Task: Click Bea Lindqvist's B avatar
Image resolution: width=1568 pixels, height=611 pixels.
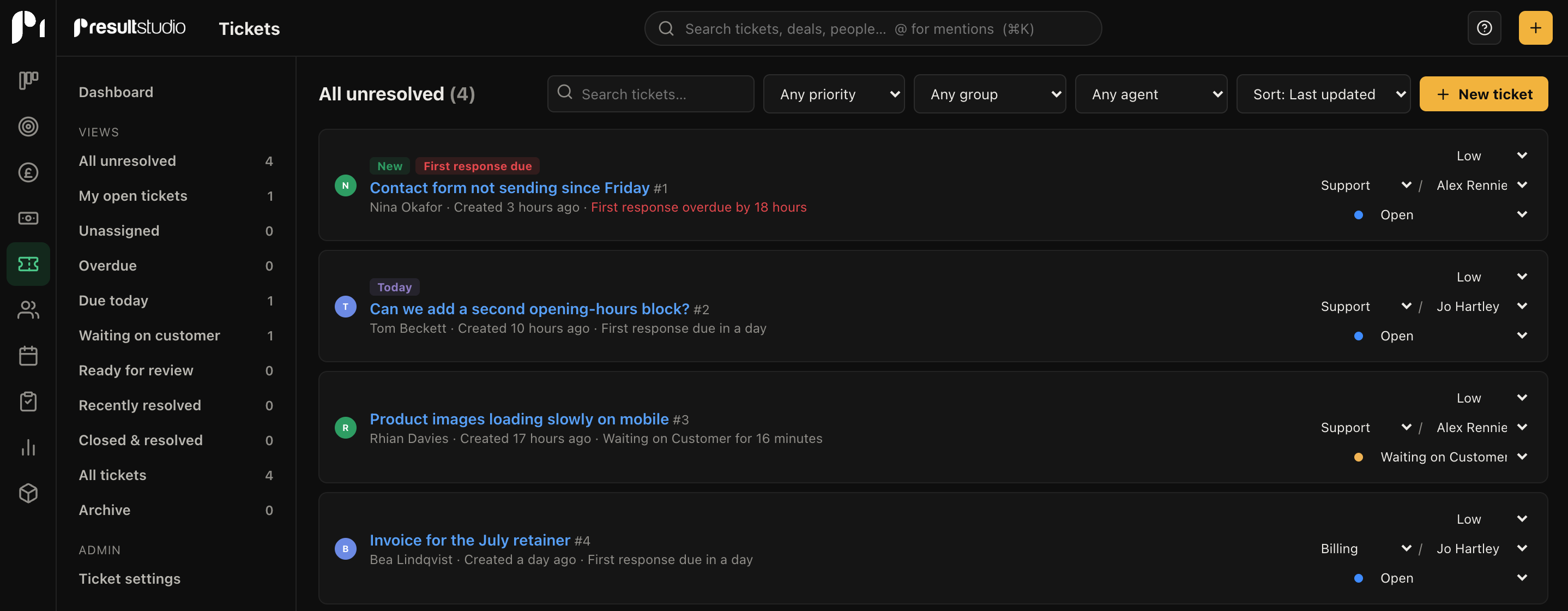Action: [x=345, y=549]
